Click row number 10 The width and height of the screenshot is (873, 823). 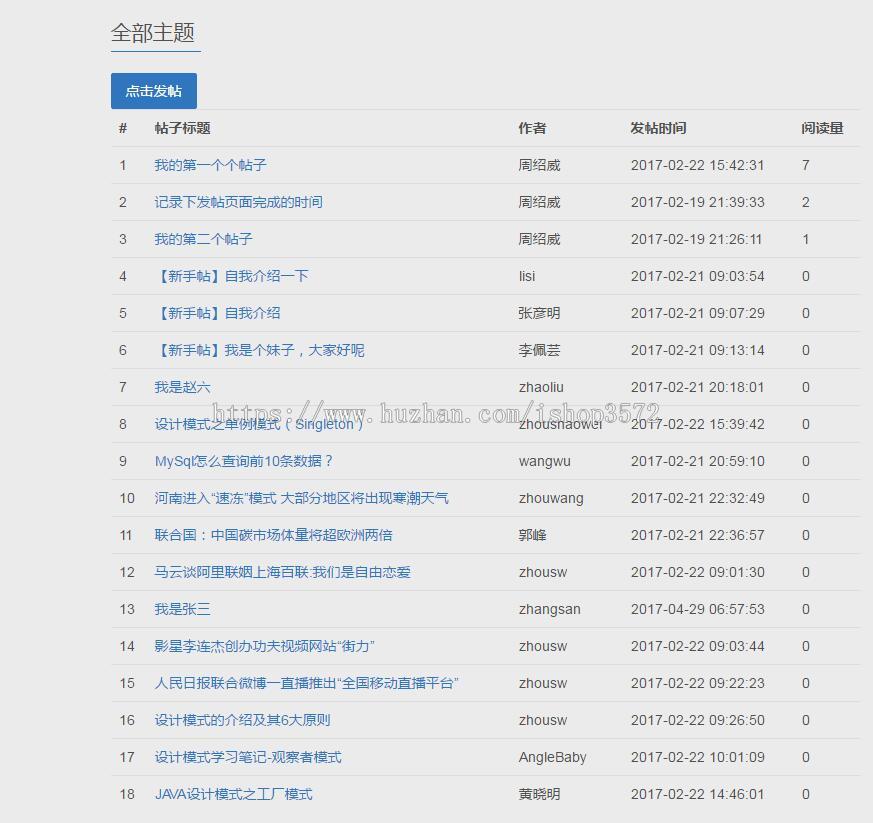click(127, 498)
